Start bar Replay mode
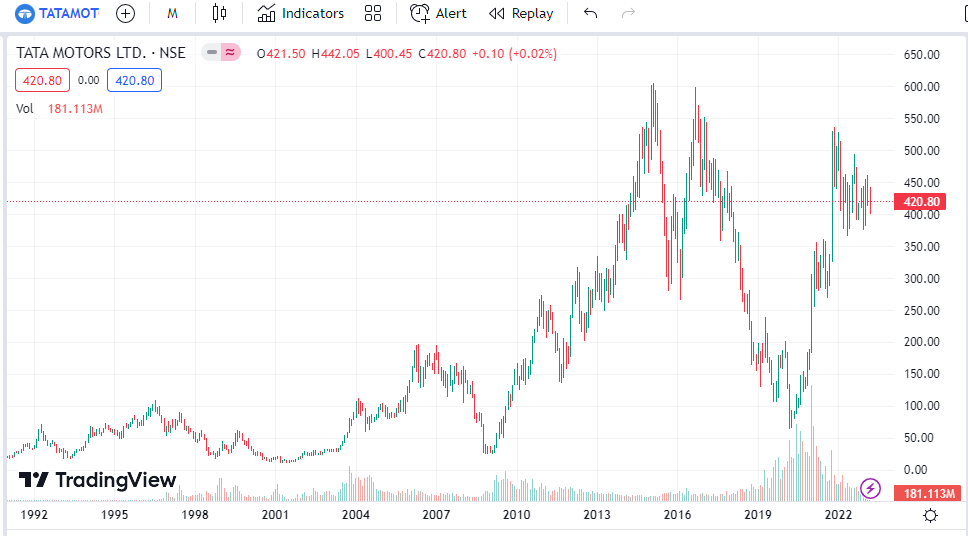 pos(521,13)
